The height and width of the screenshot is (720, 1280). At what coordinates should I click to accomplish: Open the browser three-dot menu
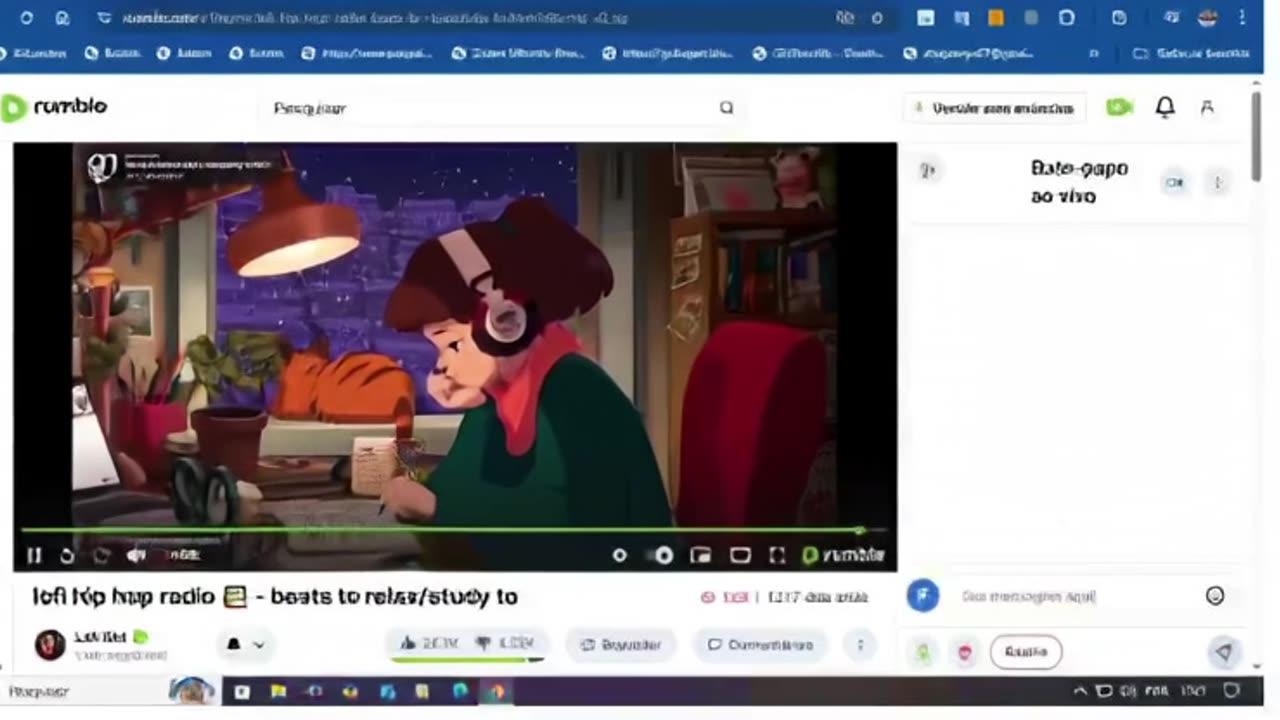pos(1243,18)
